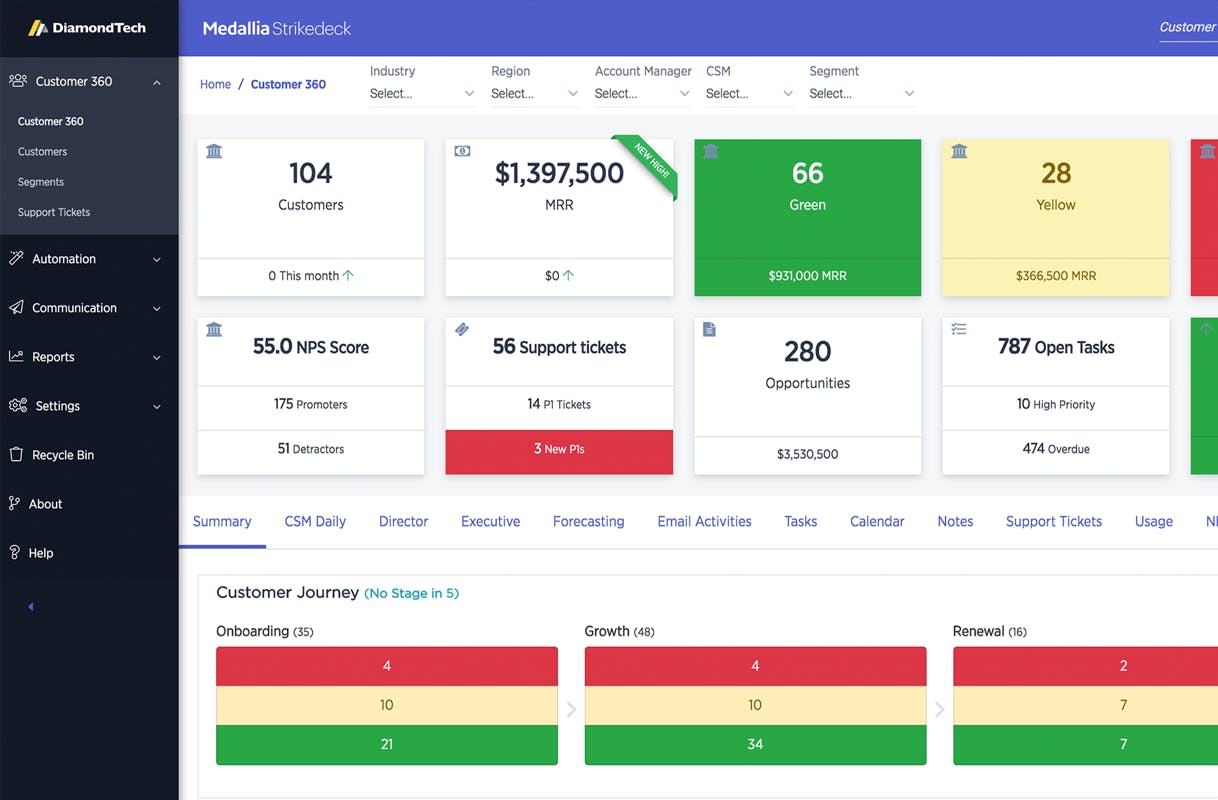Click the green up arrow beside This month
The image size is (1218, 800).
pyautogui.click(x=348, y=275)
